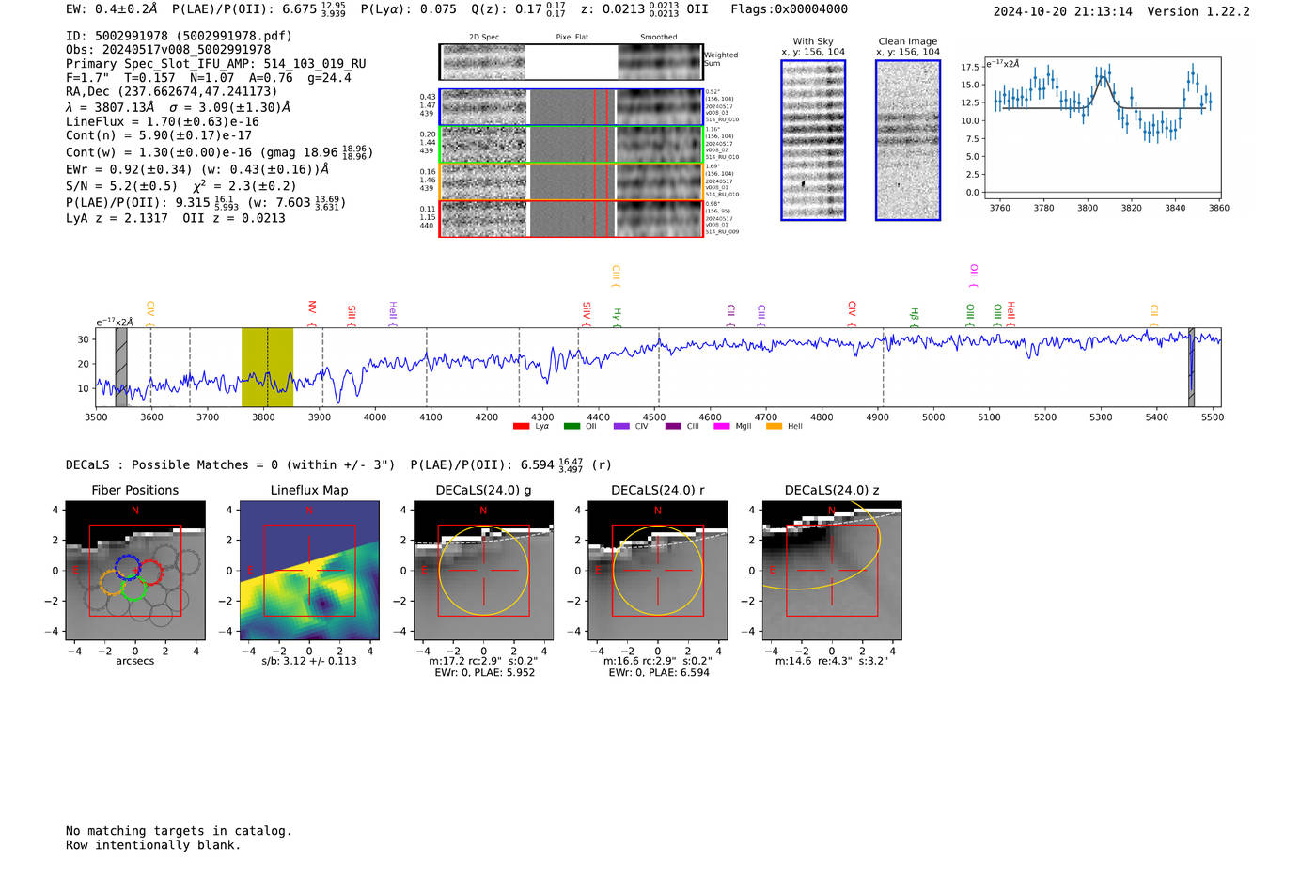Click the EWr: 0, PLAE: 5.952 label
Screen dimensions: 1316x896
[484, 672]
